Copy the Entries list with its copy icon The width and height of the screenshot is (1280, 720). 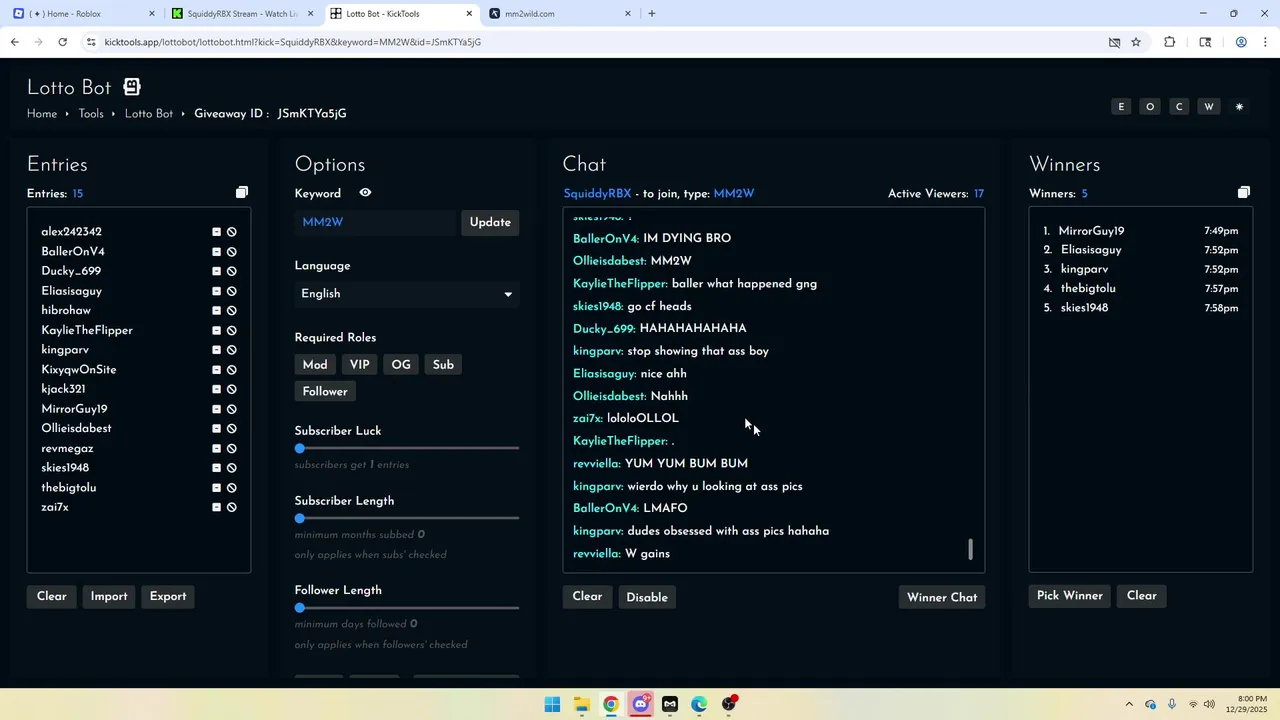pos(242,192)
